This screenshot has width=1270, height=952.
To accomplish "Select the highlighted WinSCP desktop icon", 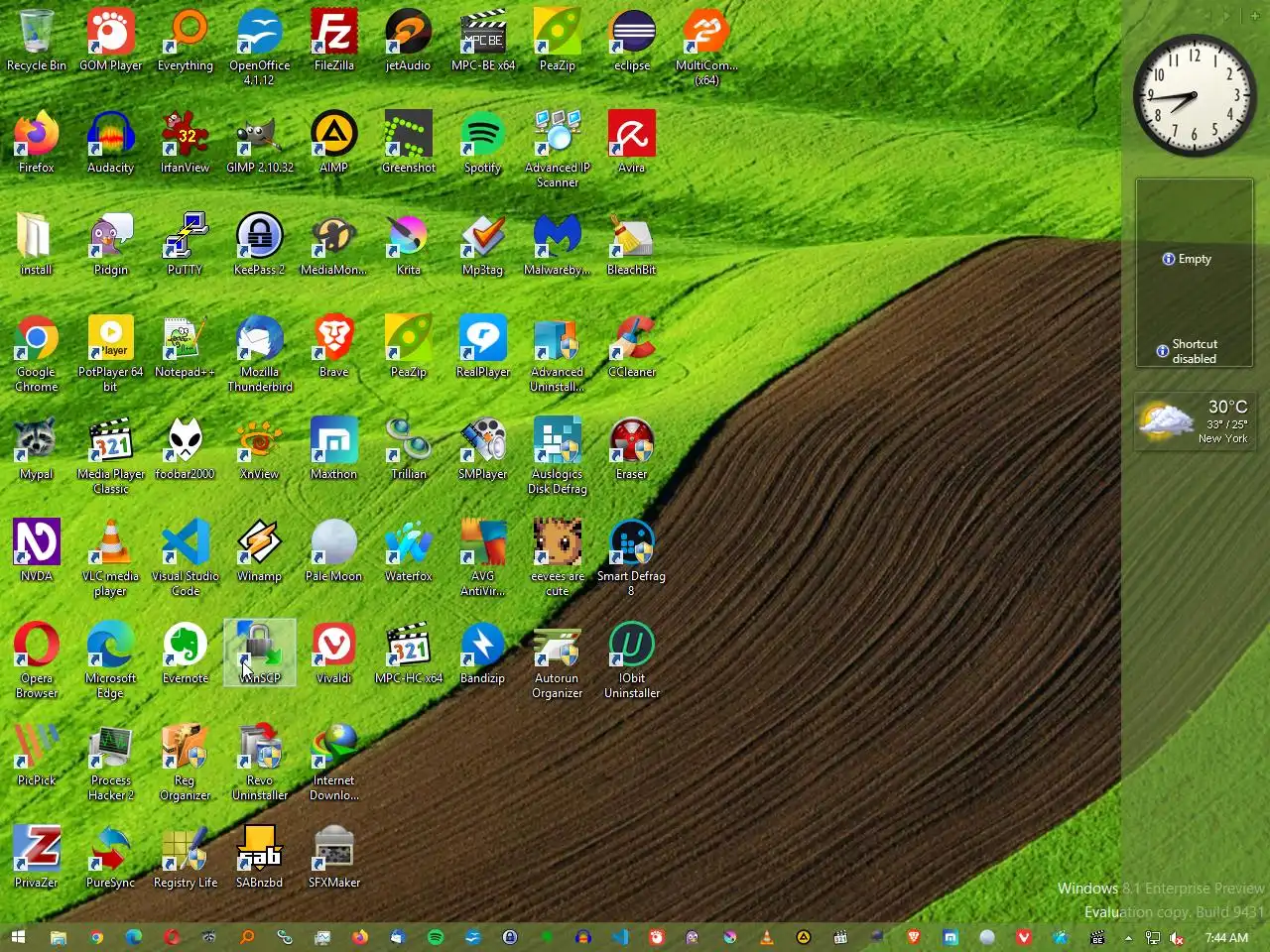I will point(260,654).
